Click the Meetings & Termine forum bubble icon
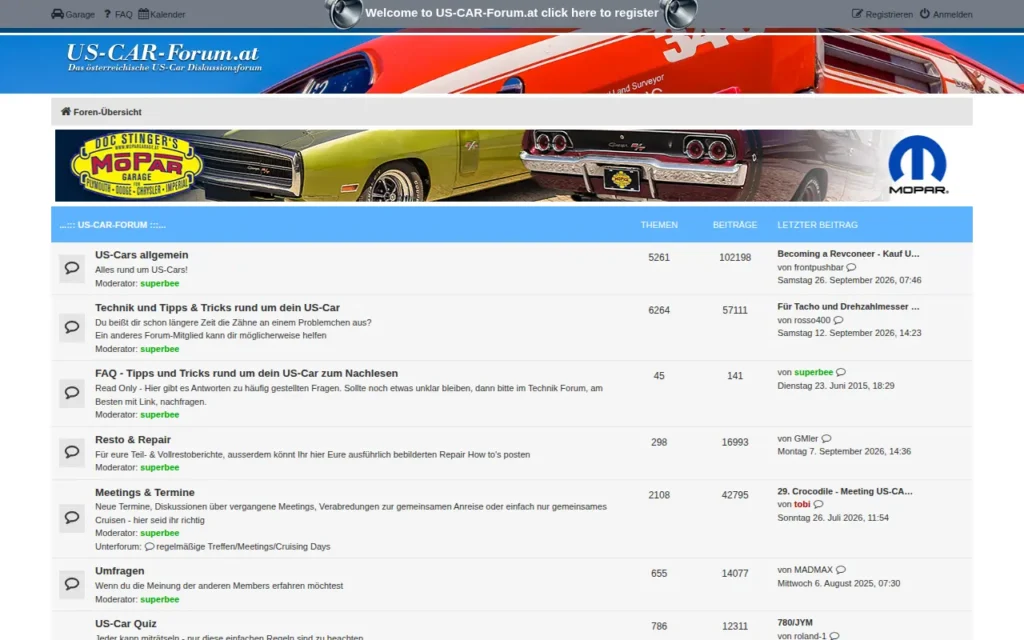1024x640 pixels. coord(72,519)
